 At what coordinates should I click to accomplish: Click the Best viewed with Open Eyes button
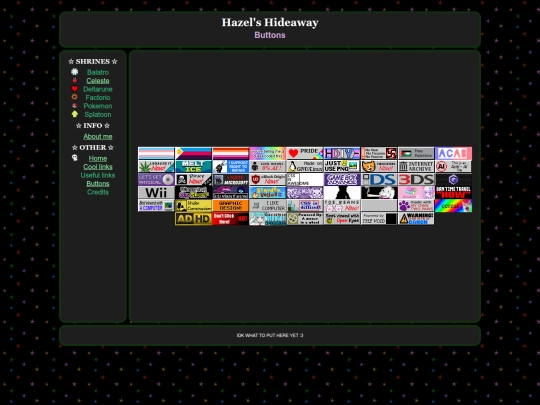pyautogui.click(x=342, y=219)
